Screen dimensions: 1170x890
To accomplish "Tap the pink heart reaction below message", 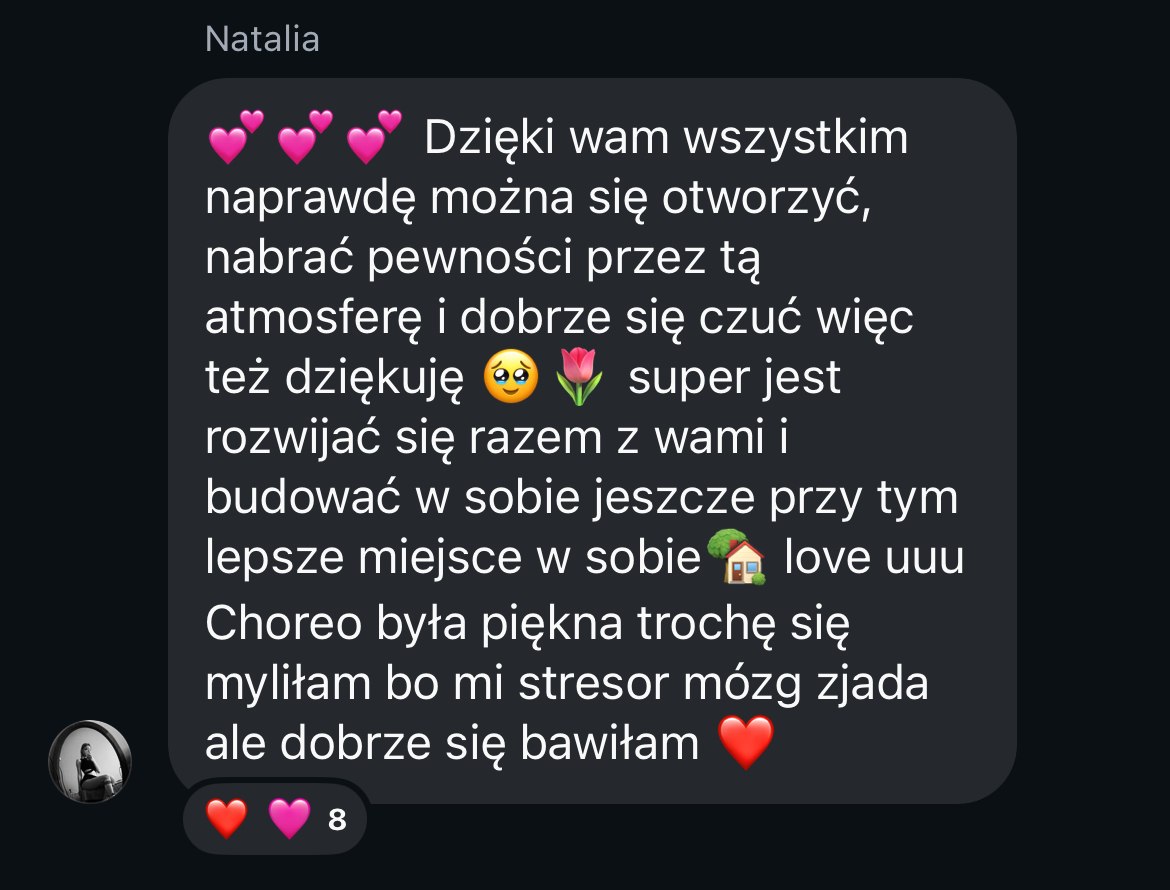I will pos(290,818).
